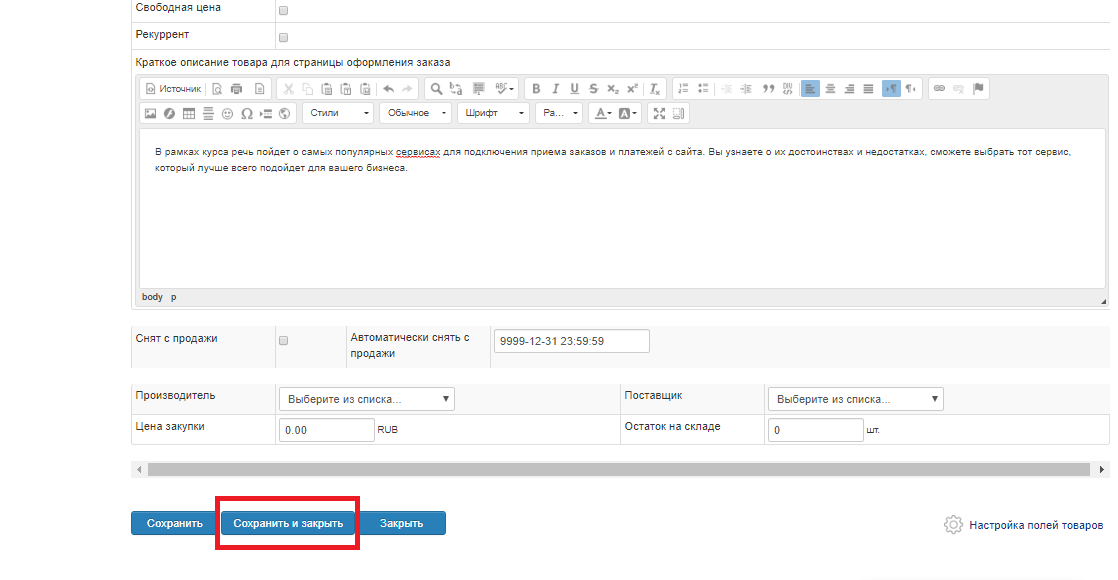Viewport: 1118px width, 580px height.
Task: Open 'Настройка полей товаров' link
Action: (1035, 525)
